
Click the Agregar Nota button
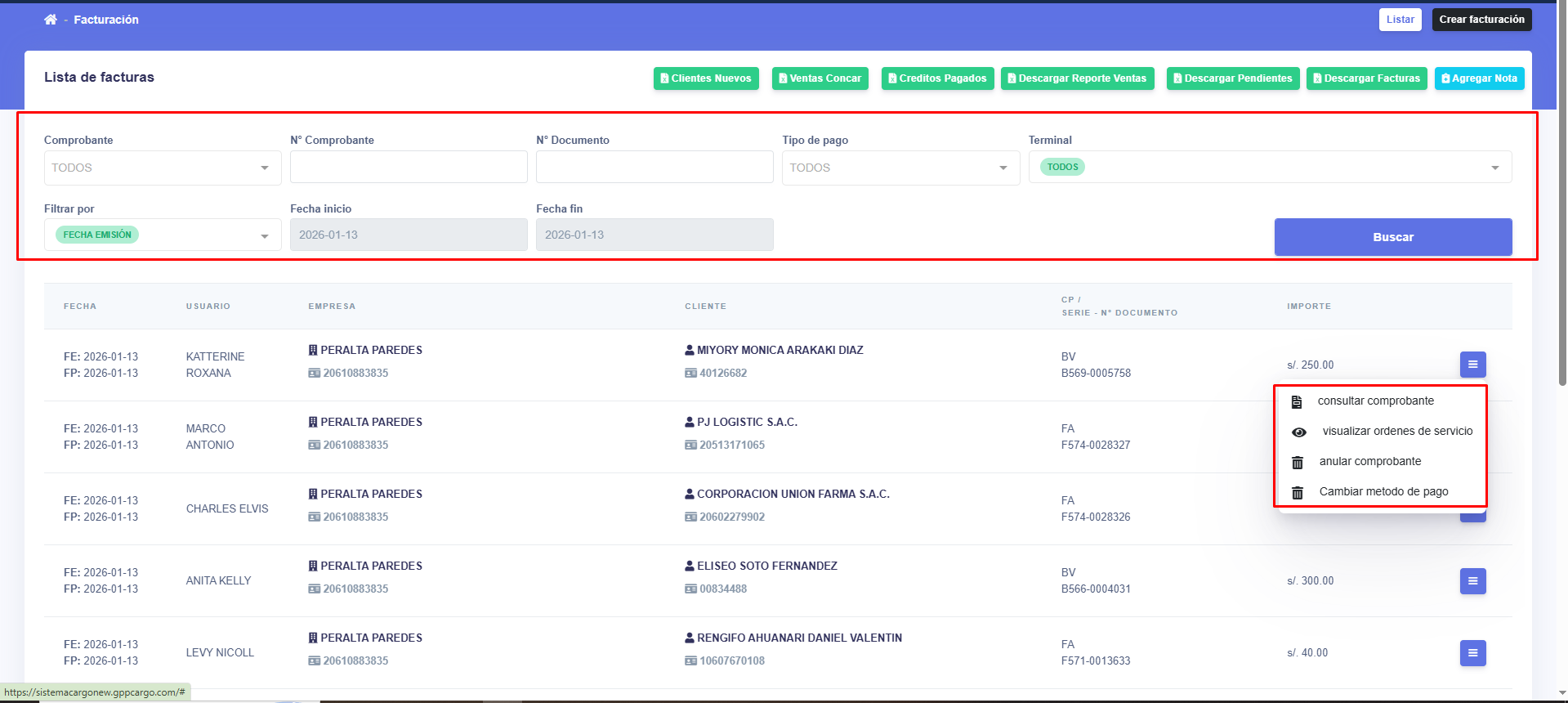[x=1478, y=78]
